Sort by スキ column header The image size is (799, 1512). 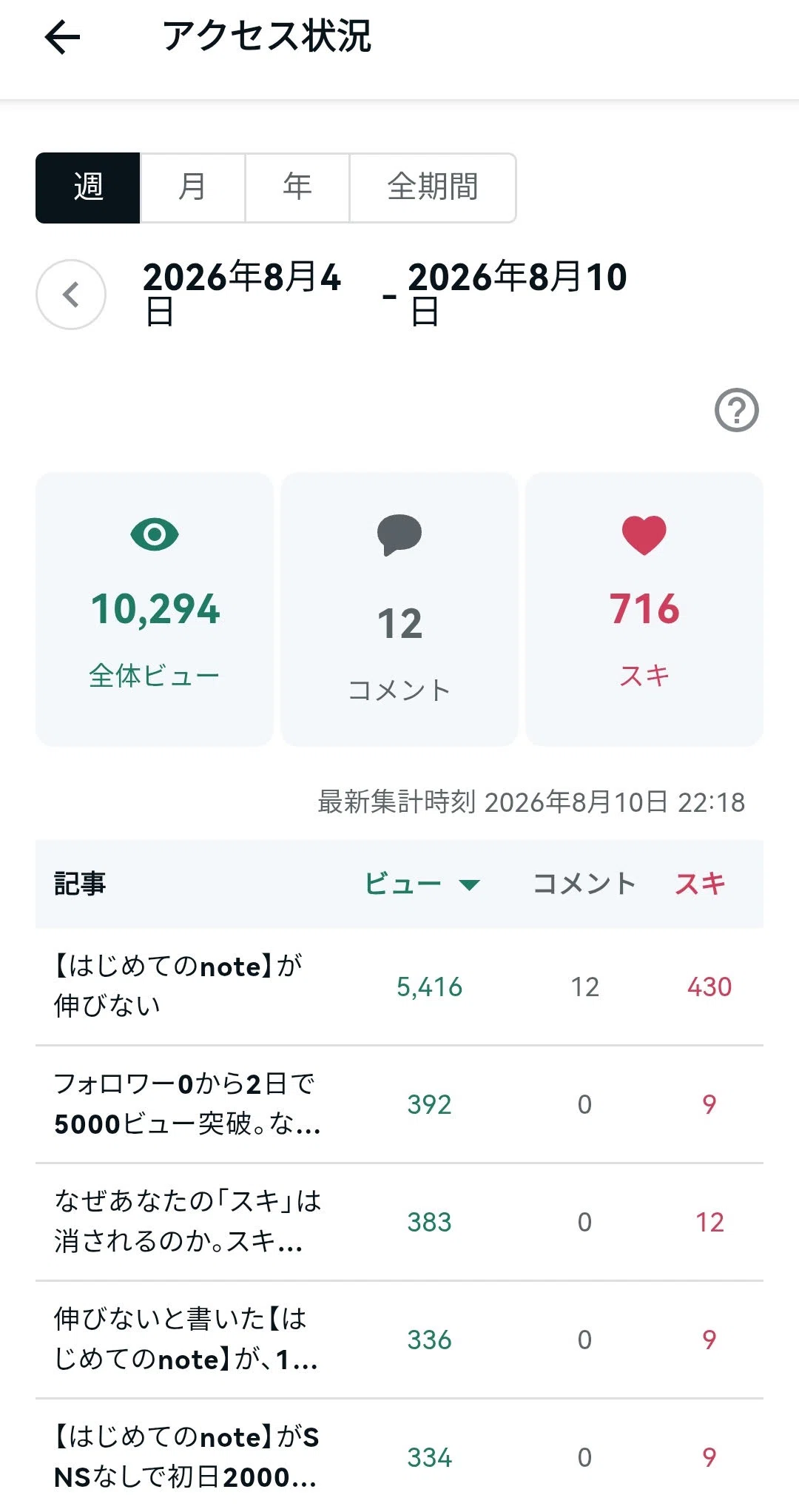click(x=700, y=884)
